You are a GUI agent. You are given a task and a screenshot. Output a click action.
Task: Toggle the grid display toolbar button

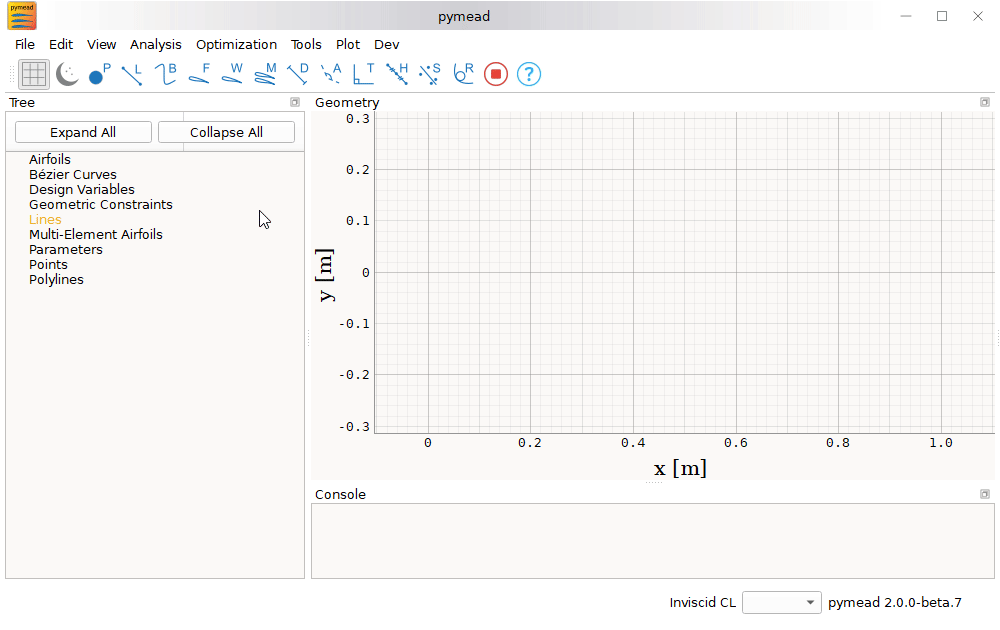pos(34,74)
